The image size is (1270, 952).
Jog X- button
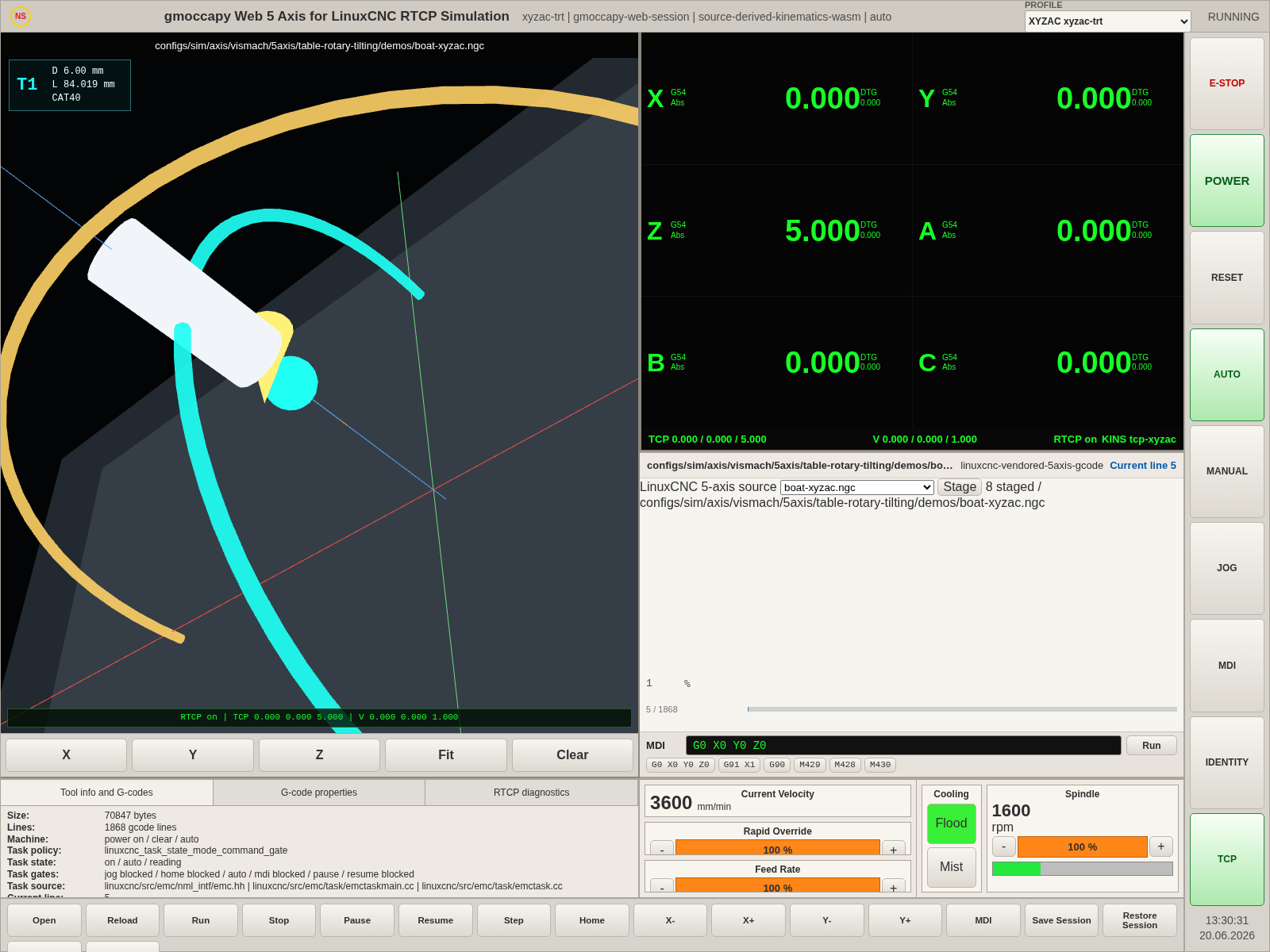click(x=670, y=920)
